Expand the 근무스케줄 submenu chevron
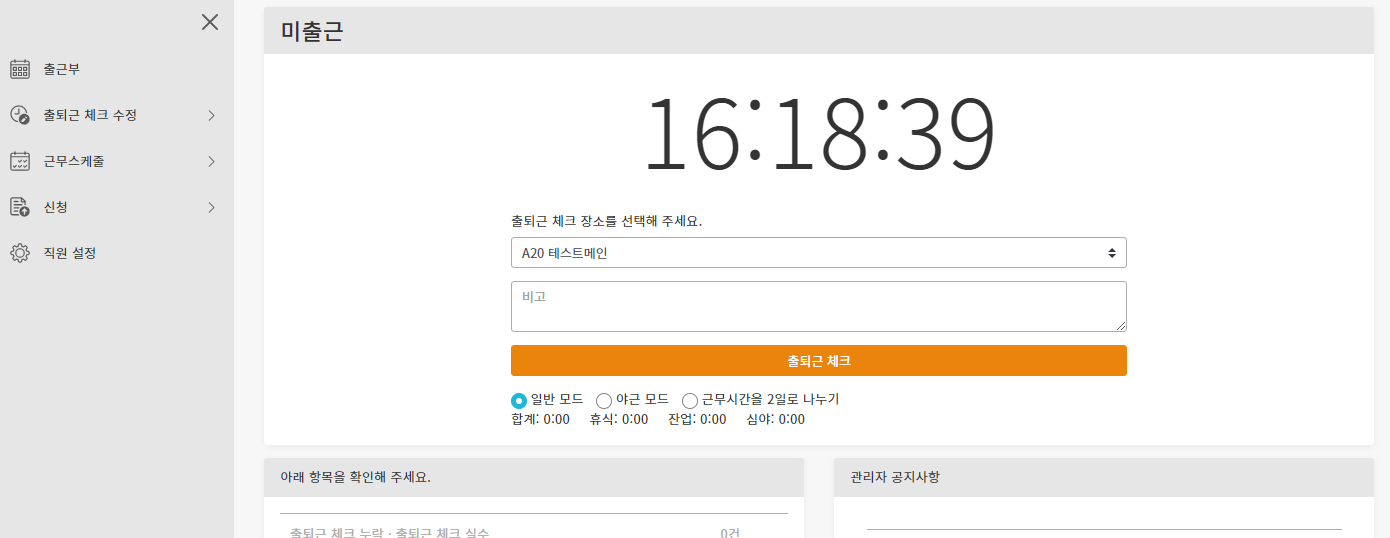Screen dimensions: 1390x538 pyautogui.click(x=211, y=161)
